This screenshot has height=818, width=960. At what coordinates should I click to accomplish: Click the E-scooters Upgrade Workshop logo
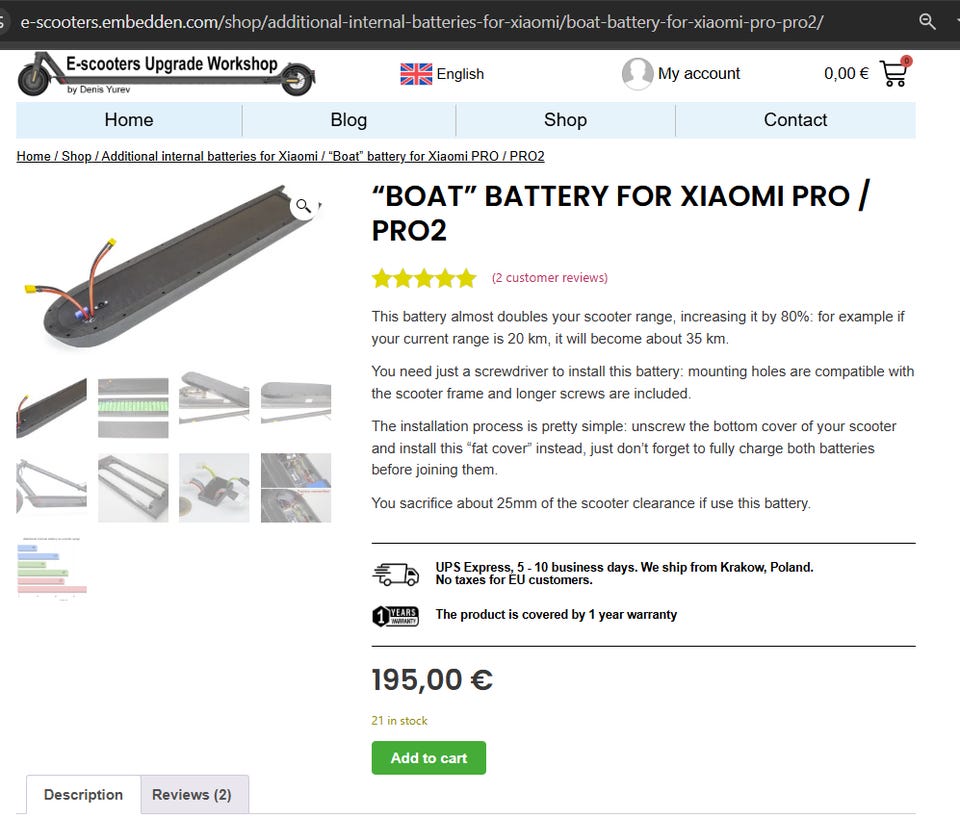click(166, 74)
